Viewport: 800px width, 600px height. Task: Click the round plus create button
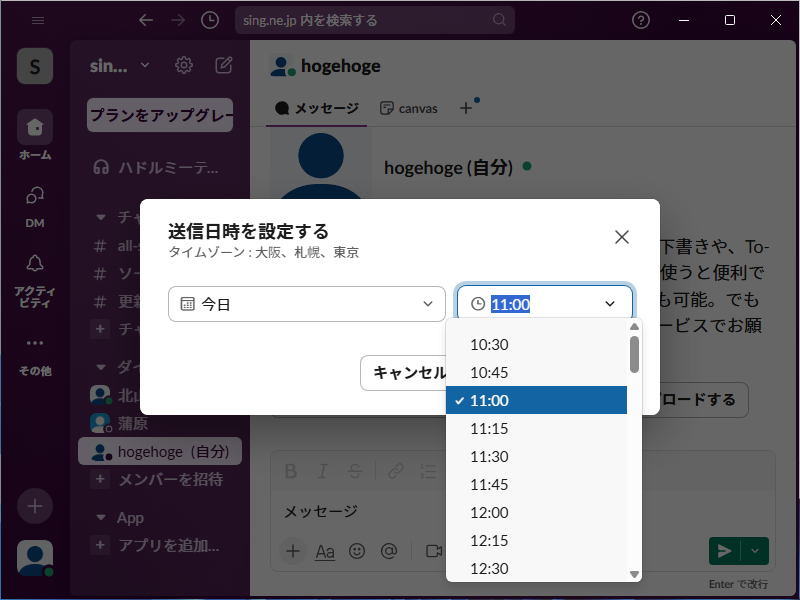[x=35, y=506]
